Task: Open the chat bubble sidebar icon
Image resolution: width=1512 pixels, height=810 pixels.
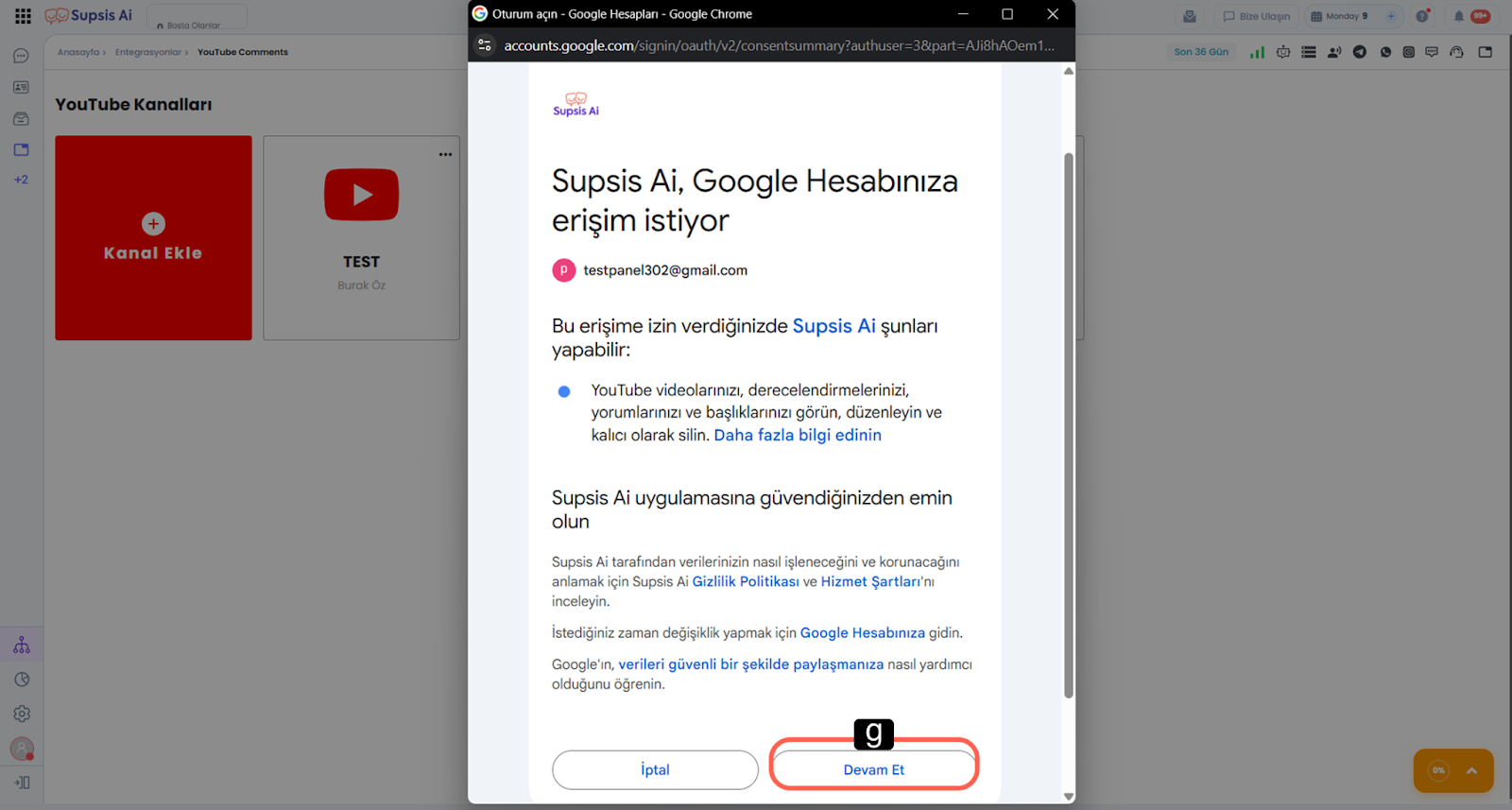Action: coord(21,56)
